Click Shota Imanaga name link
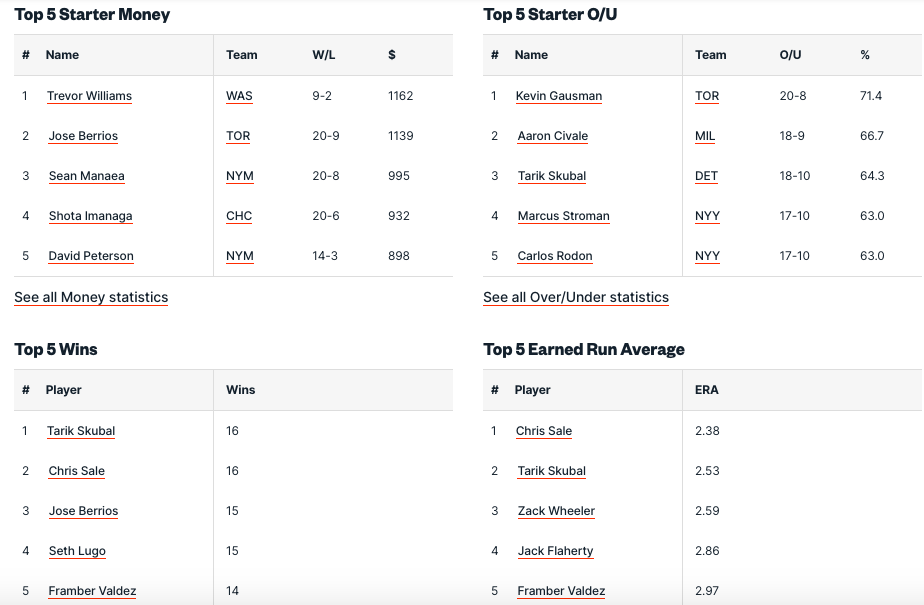Screen dimensions: 924x605 click(x=90, y=216)
